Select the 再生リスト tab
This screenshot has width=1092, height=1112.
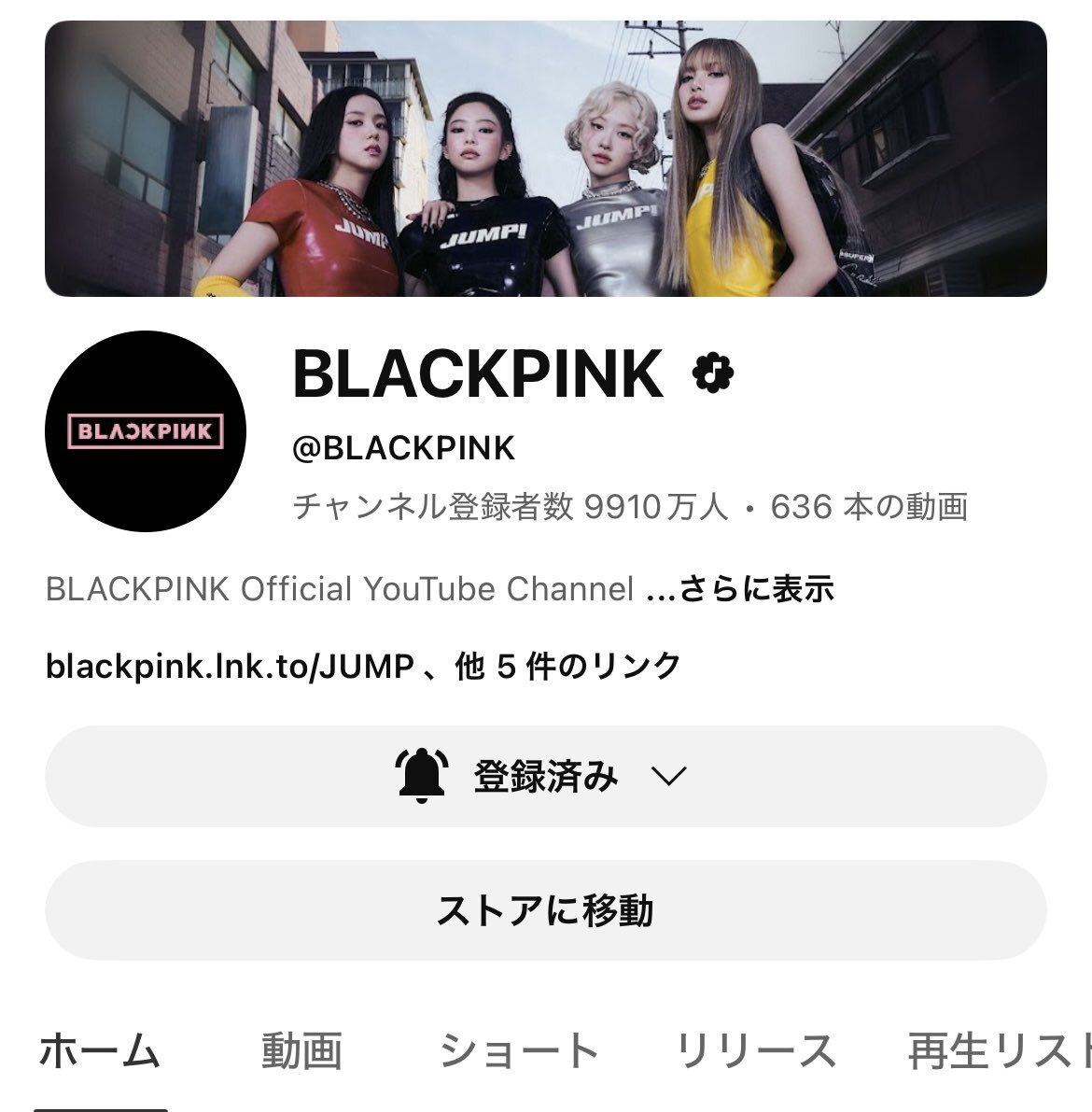(x=1000, y=1051)
